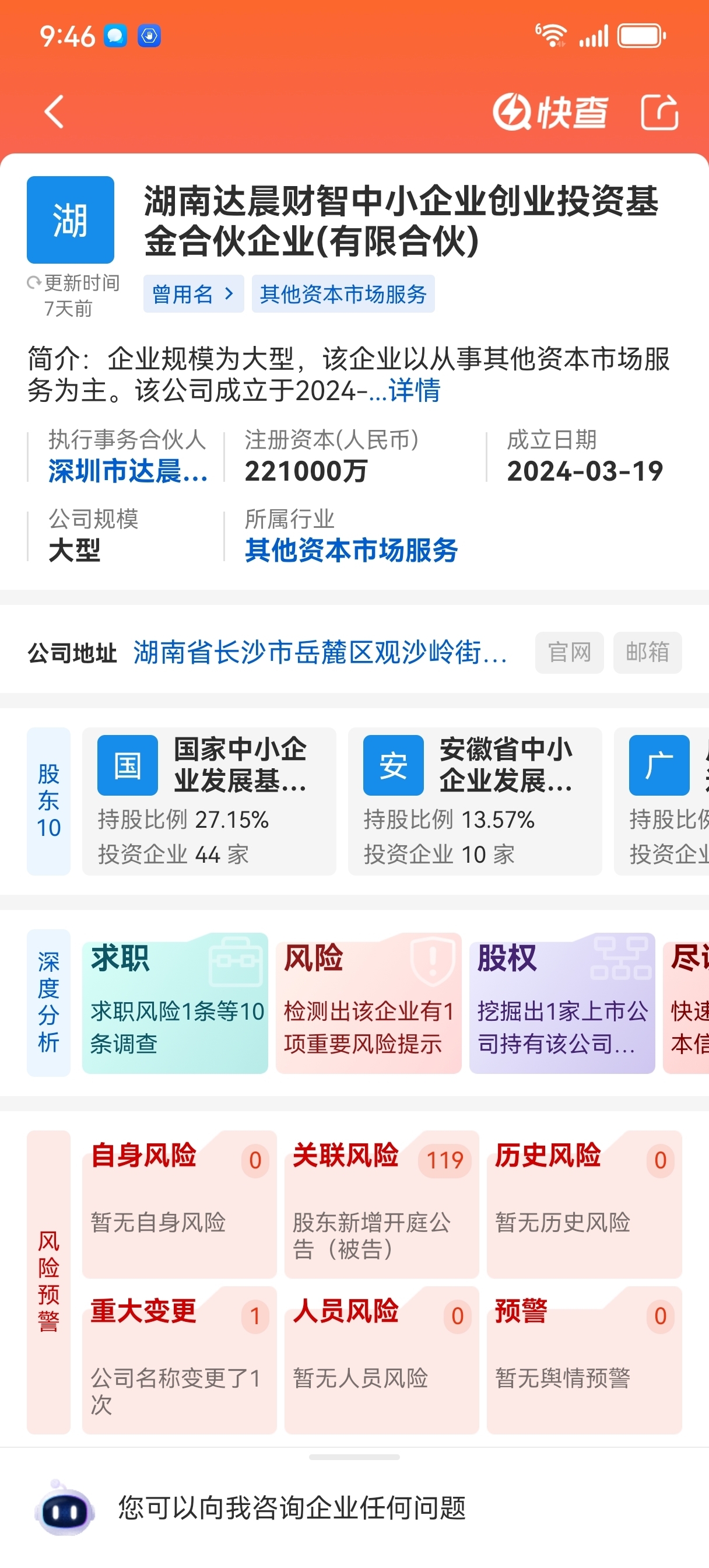Open shareholder card 安徽省中小企业发展...

[475, 801]
